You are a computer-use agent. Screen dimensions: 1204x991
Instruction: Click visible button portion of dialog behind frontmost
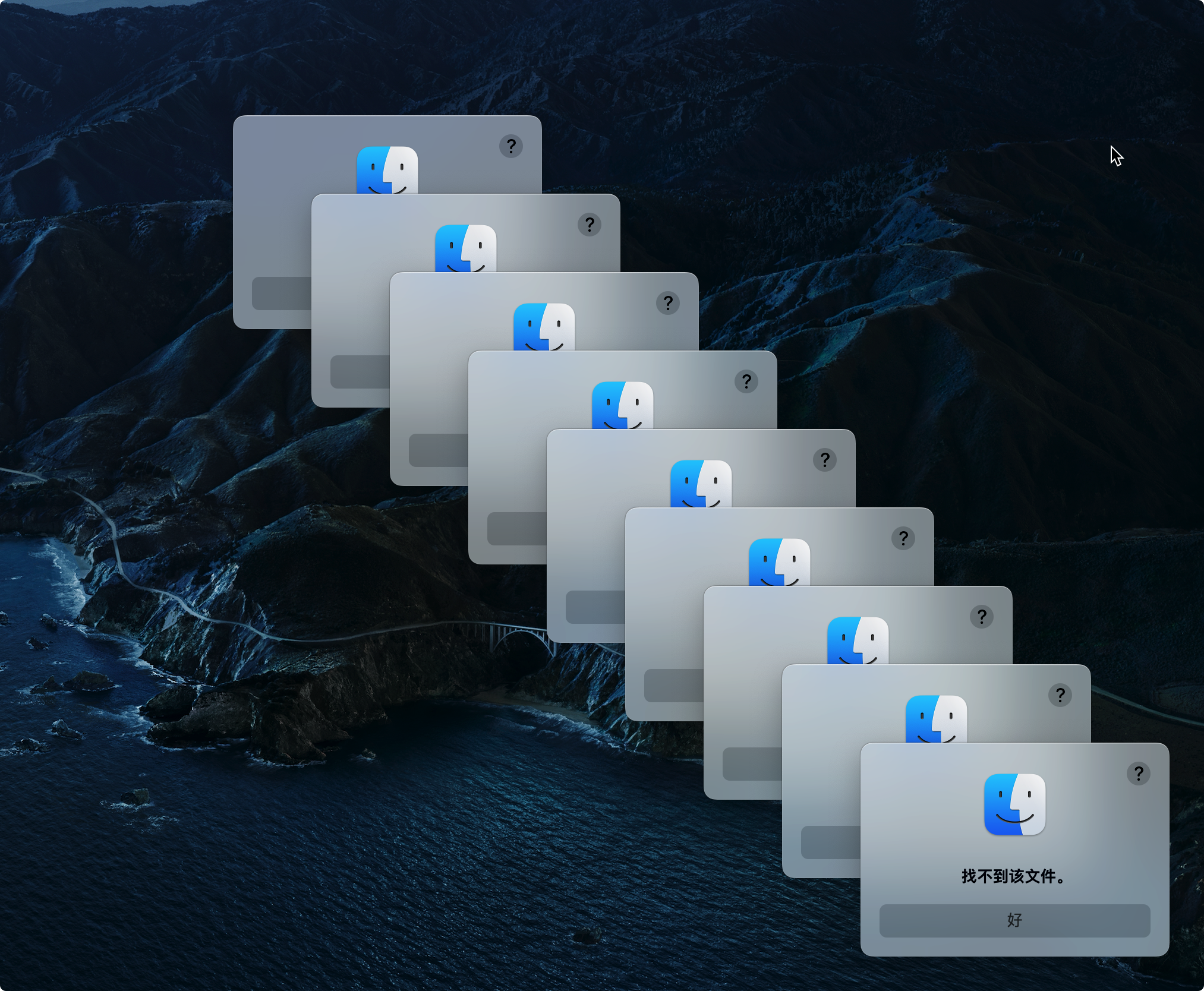coord(830,842)
